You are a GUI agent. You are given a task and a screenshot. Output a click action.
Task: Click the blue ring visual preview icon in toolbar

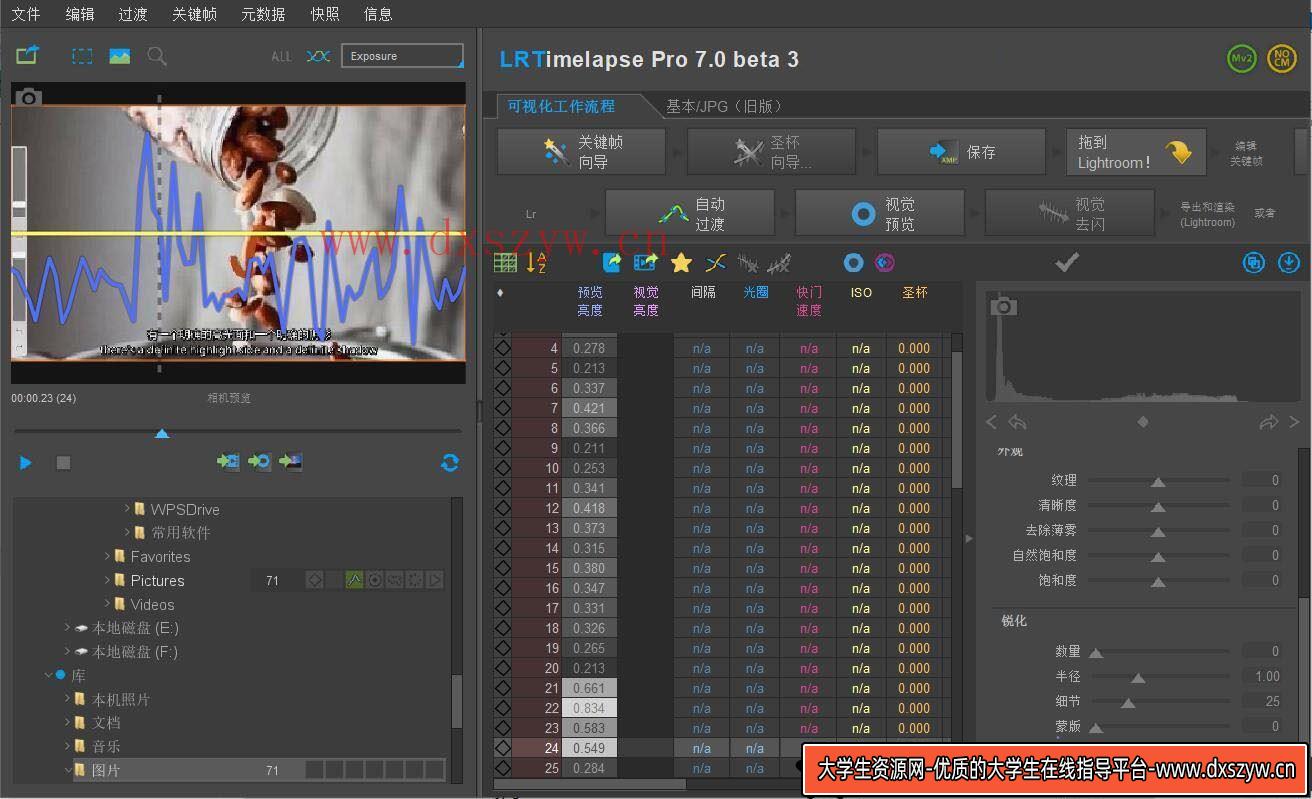click(853, 263)
